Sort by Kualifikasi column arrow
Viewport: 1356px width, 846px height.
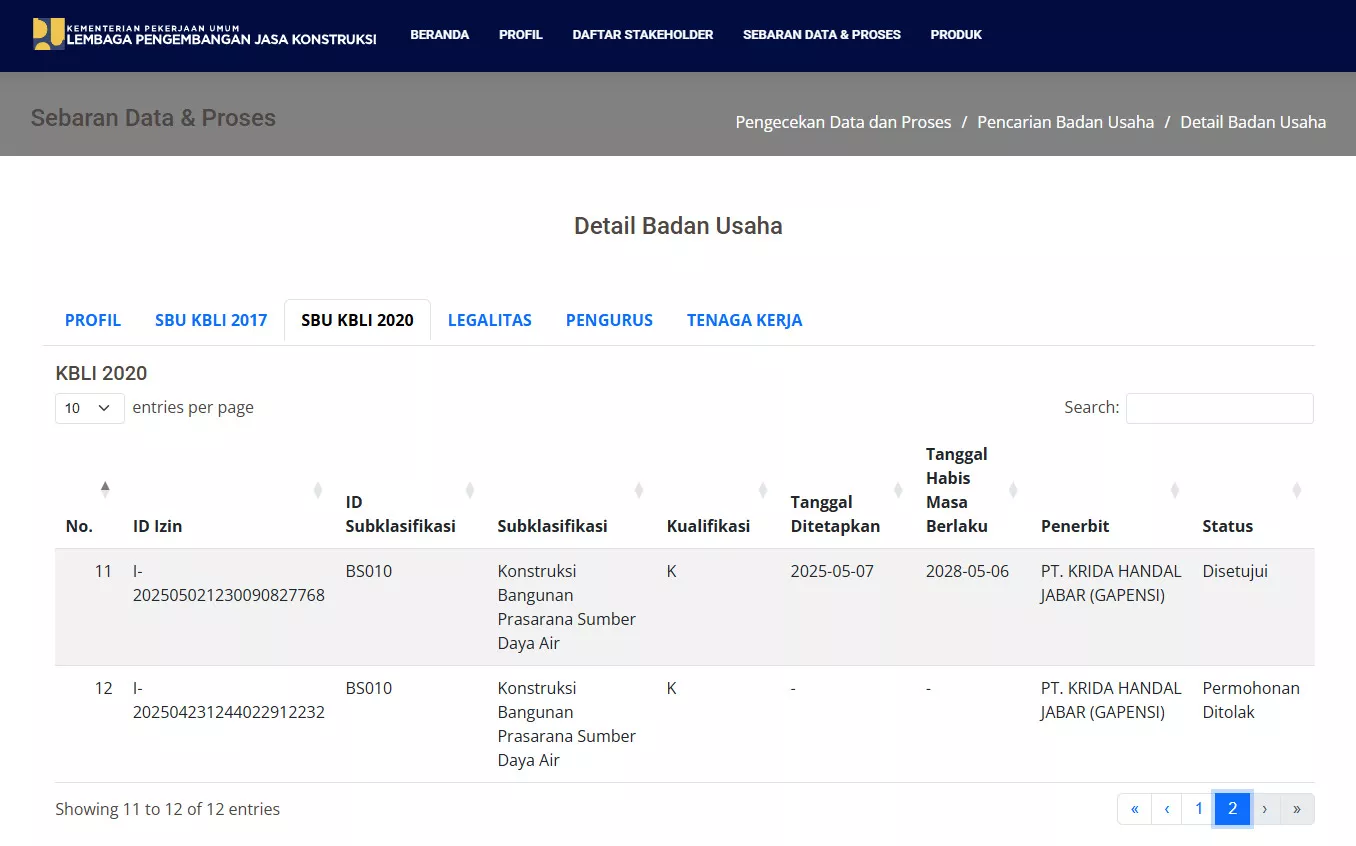[763, 490]
